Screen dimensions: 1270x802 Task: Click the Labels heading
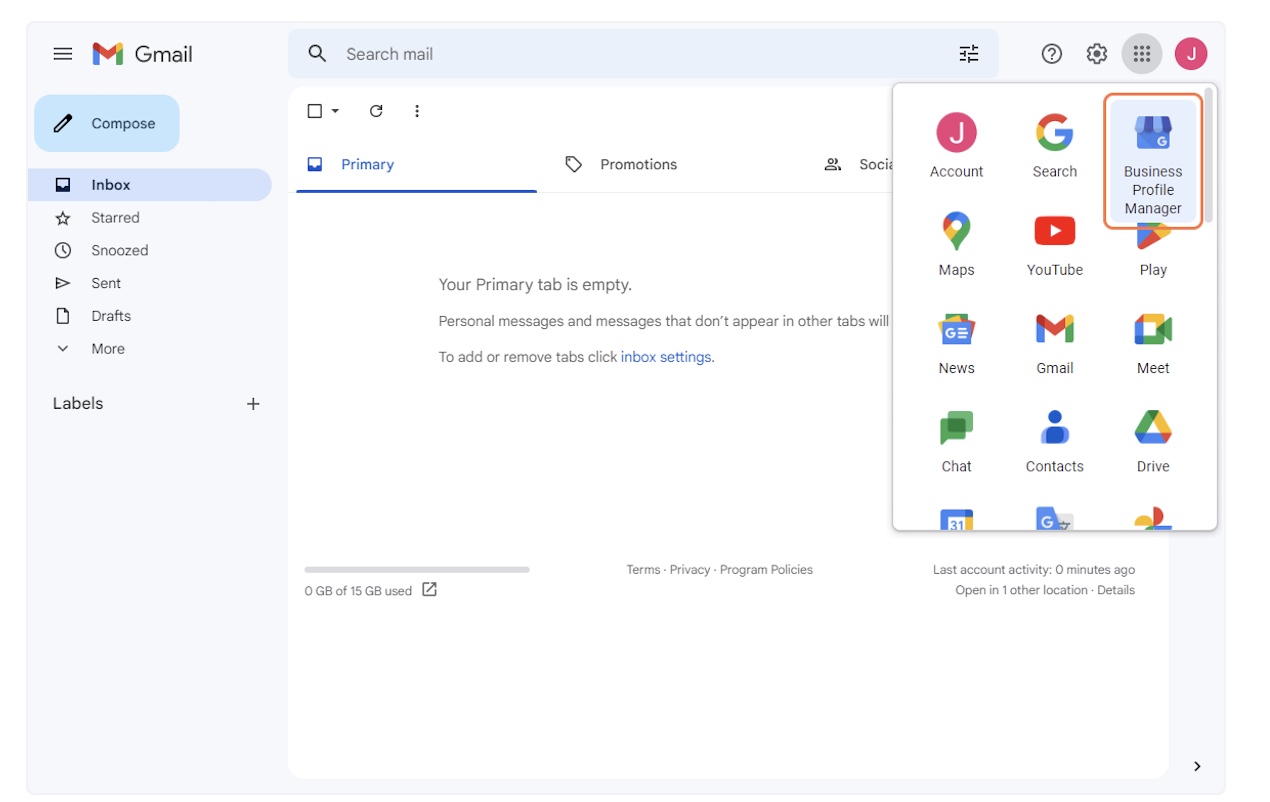78,404
